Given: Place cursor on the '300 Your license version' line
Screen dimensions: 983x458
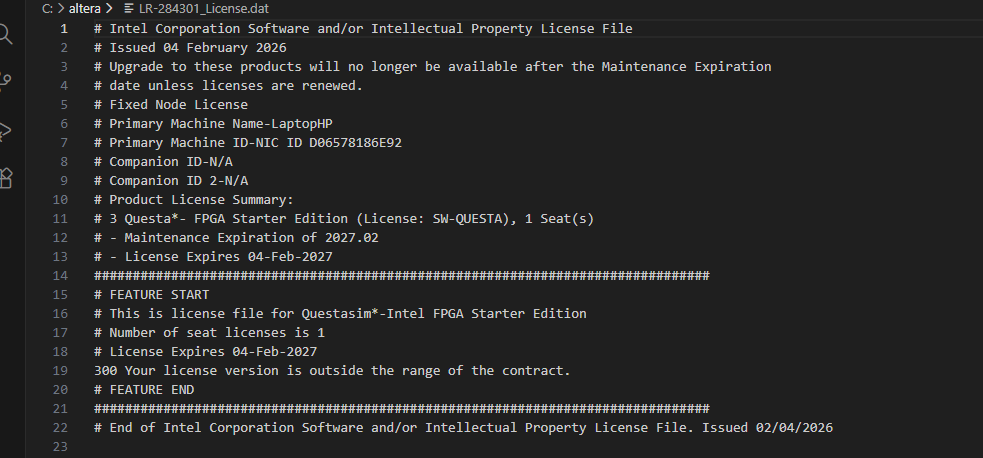Looking at the screenshot, I should 332,370.
